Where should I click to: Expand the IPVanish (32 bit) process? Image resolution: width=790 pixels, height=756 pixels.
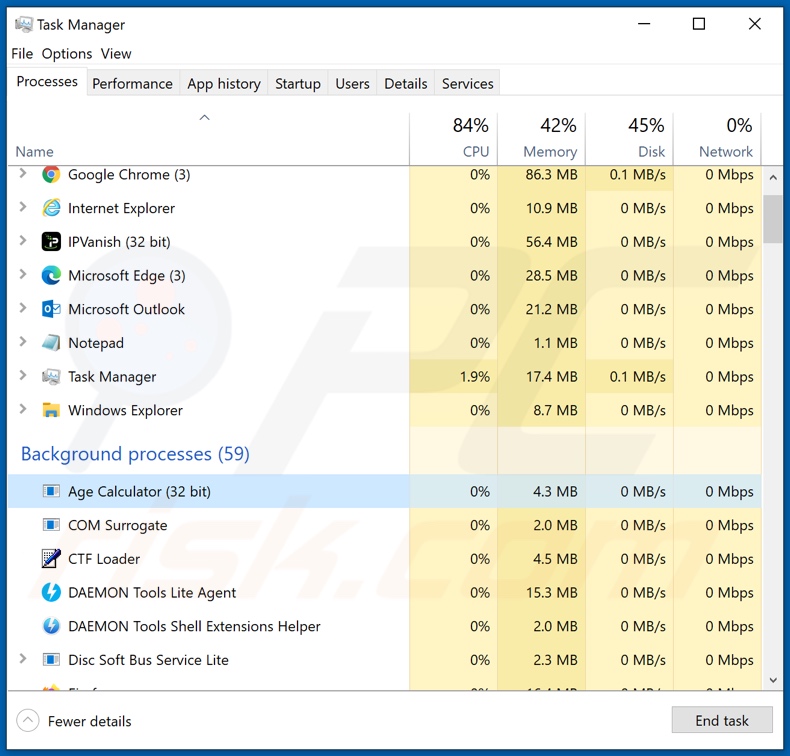(23, 241)
